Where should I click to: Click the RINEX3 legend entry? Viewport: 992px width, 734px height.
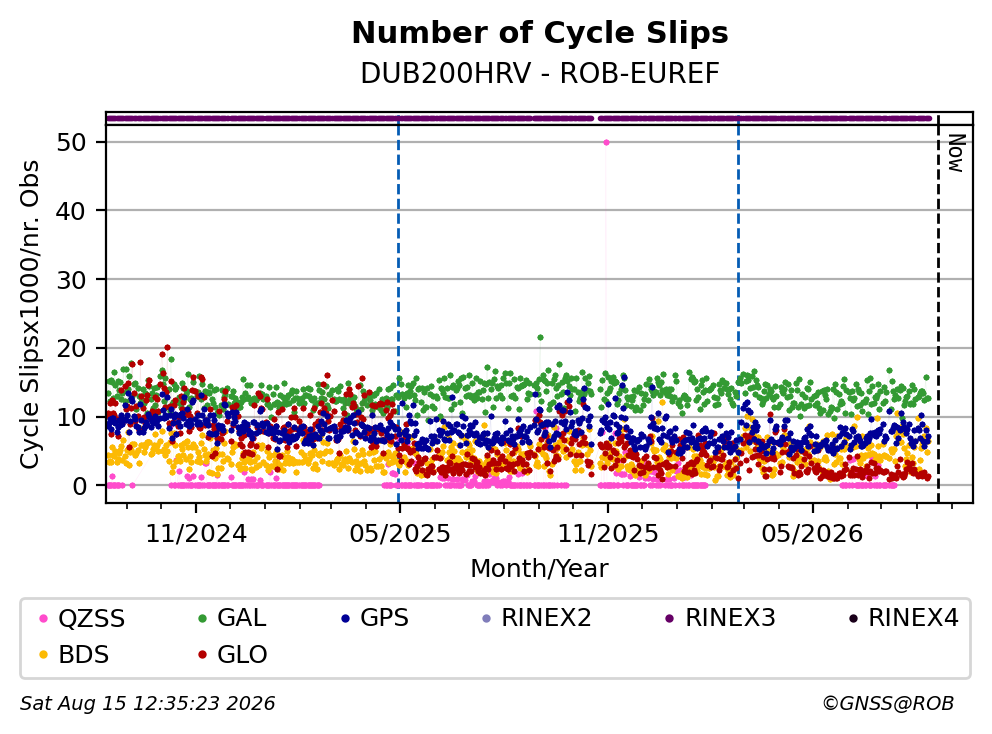721,618
